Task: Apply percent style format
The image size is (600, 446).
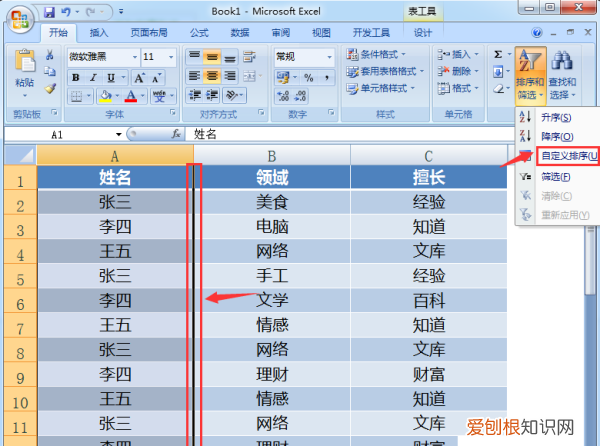Action: (309, 78)
